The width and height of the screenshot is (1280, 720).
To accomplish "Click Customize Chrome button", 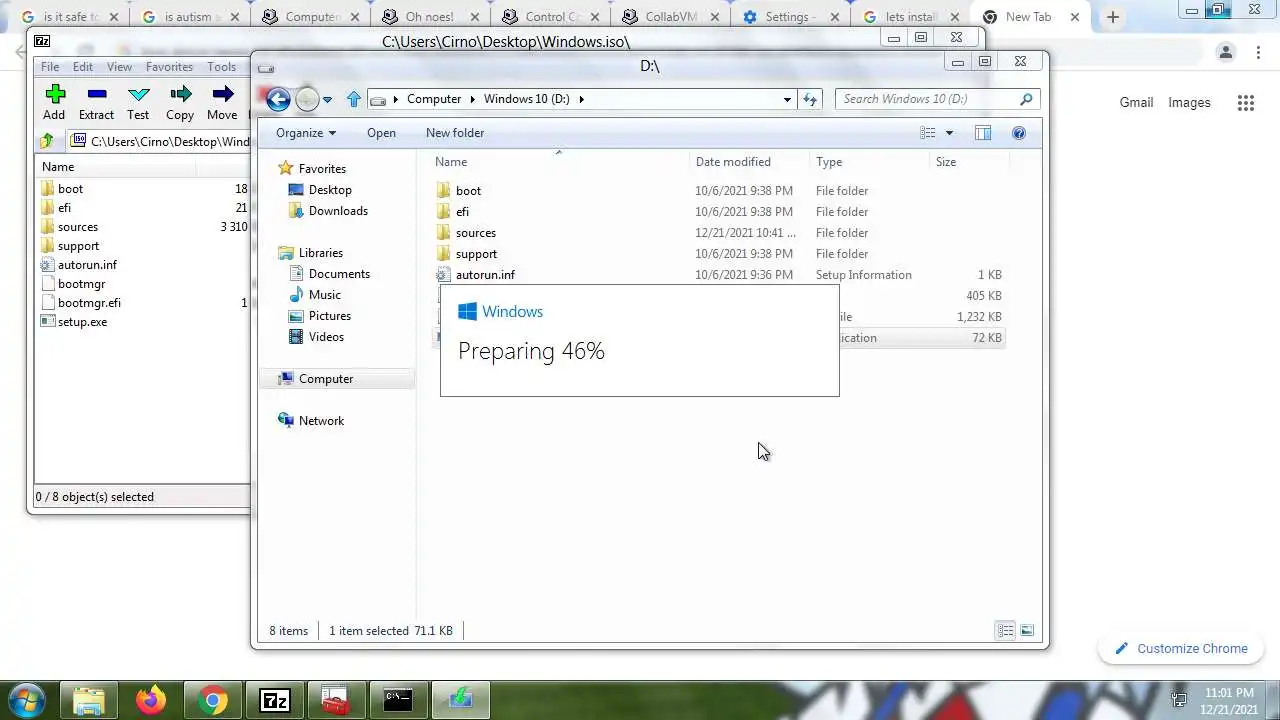I will pyautogui.click(x=1181, y=649).
